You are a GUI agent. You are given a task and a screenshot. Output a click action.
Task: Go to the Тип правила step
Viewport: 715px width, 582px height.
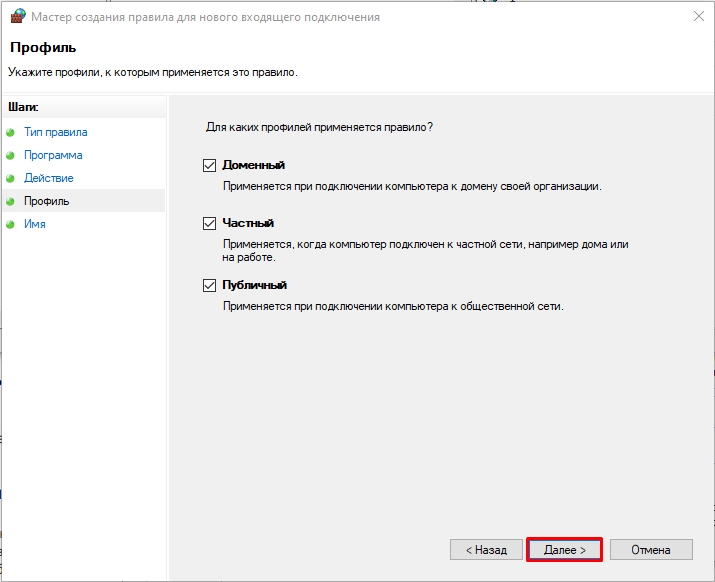coord(55,132)
